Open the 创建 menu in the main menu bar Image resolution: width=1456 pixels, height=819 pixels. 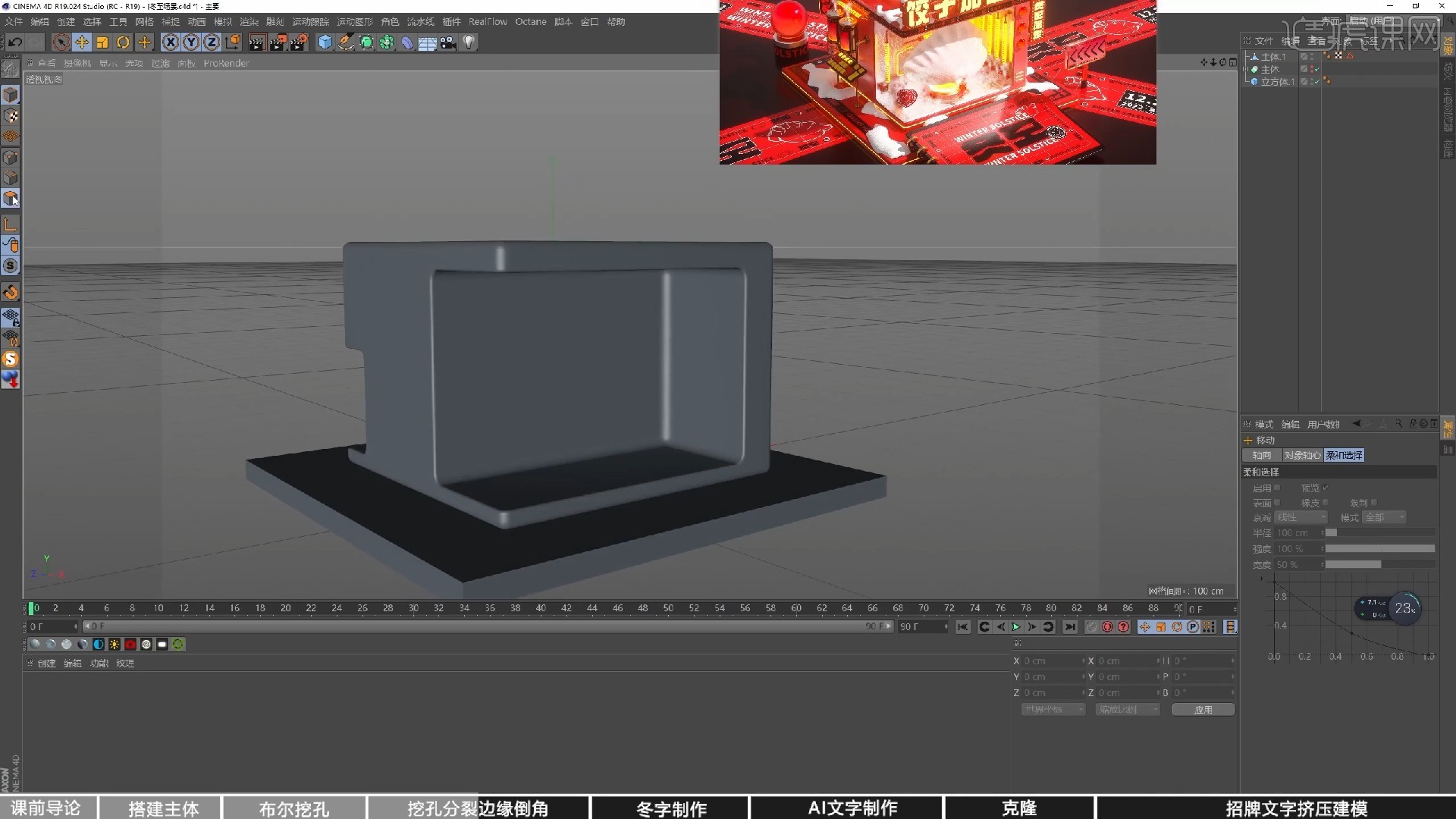coord(66,22)
